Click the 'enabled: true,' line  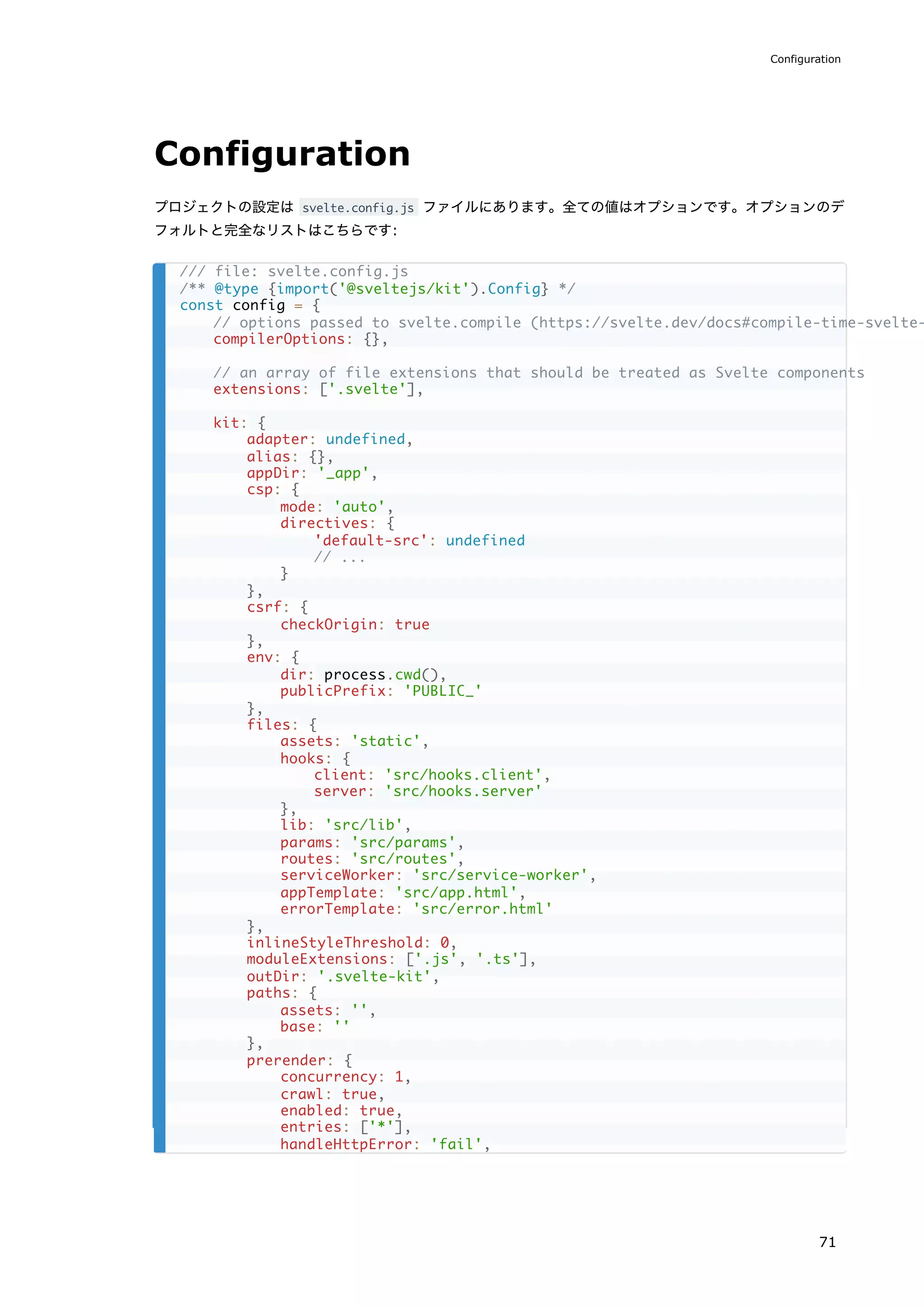[342, 1111]
